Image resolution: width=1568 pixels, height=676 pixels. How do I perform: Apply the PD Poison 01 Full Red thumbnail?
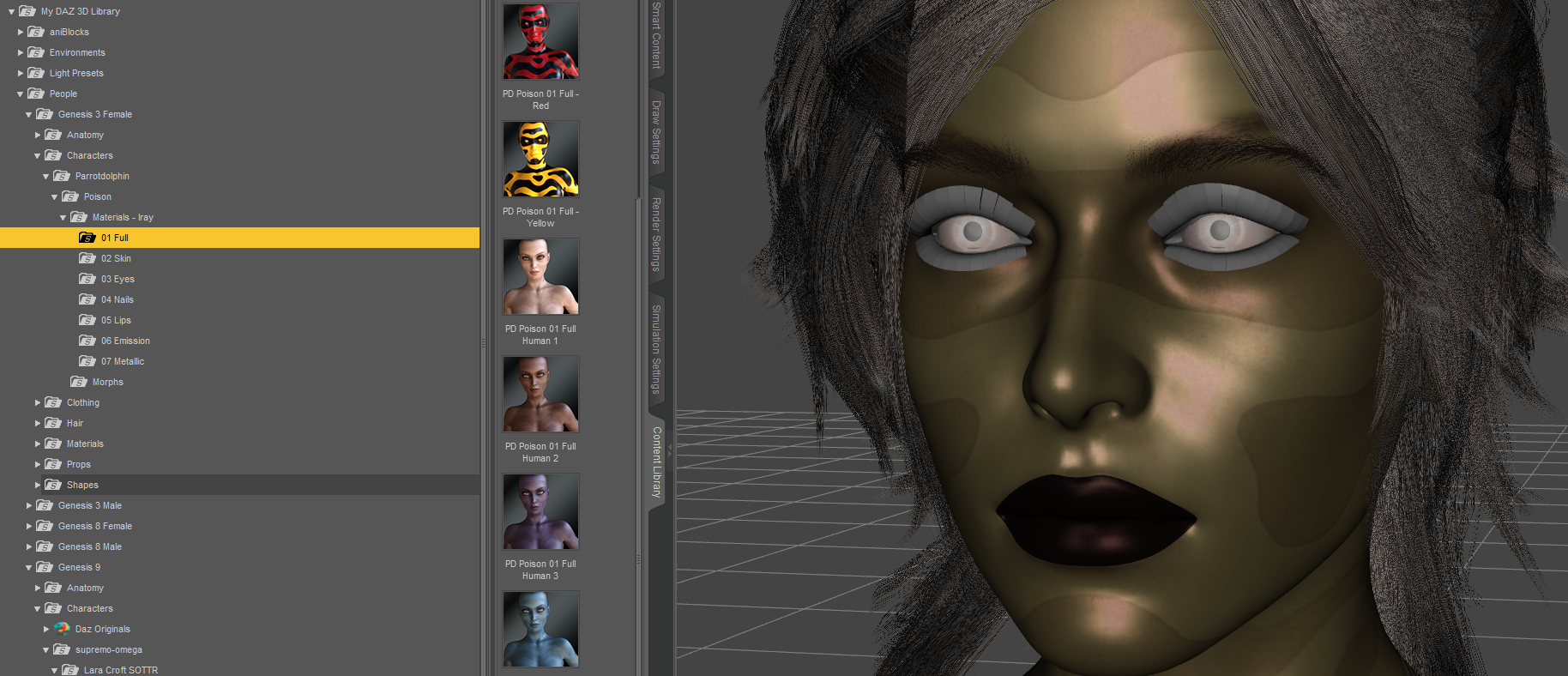click(x=540, y=41)
